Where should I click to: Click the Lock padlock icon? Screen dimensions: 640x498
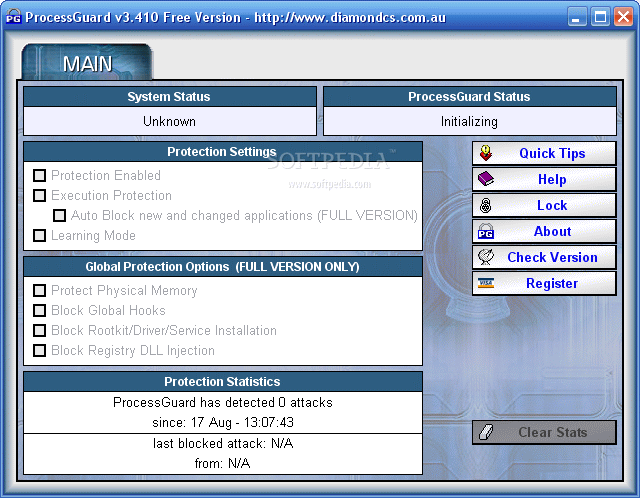485,205
